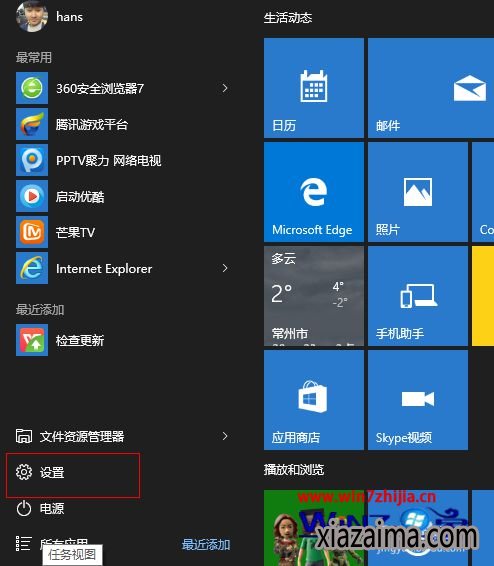494x566 pixels.
Task: Open the PPTV聚力 网络电视 icon
Action: pos(32,160)
